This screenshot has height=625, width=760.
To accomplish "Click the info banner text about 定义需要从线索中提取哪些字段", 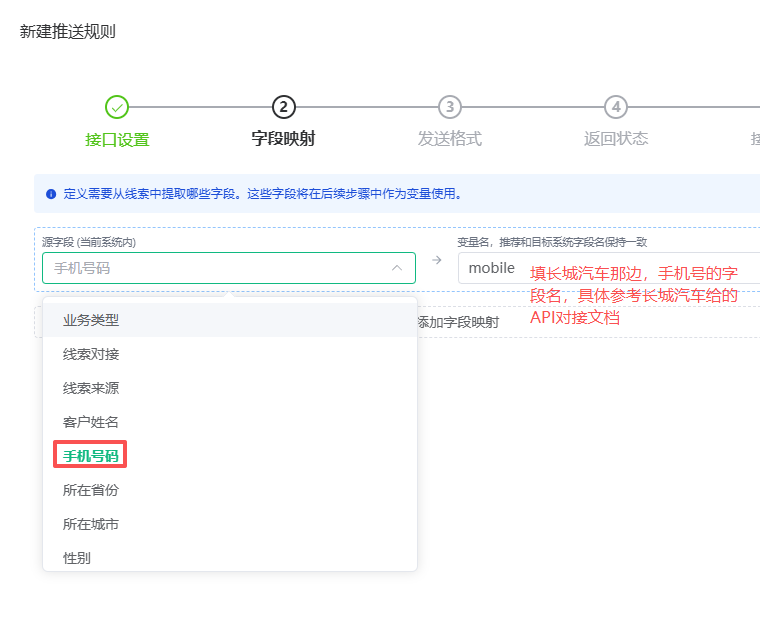I will tap(262, 194).
